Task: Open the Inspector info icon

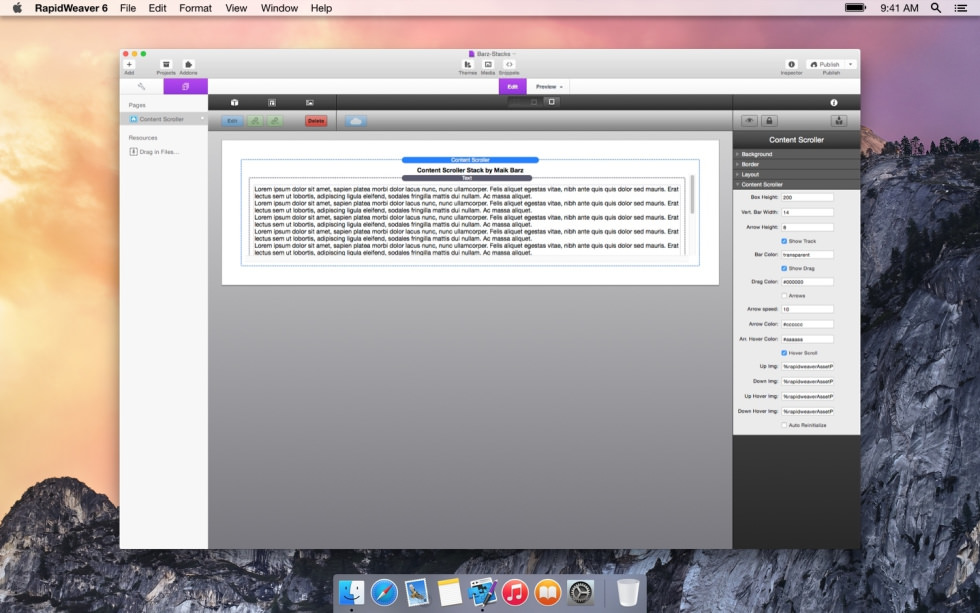Action: (x=791, y=64)
